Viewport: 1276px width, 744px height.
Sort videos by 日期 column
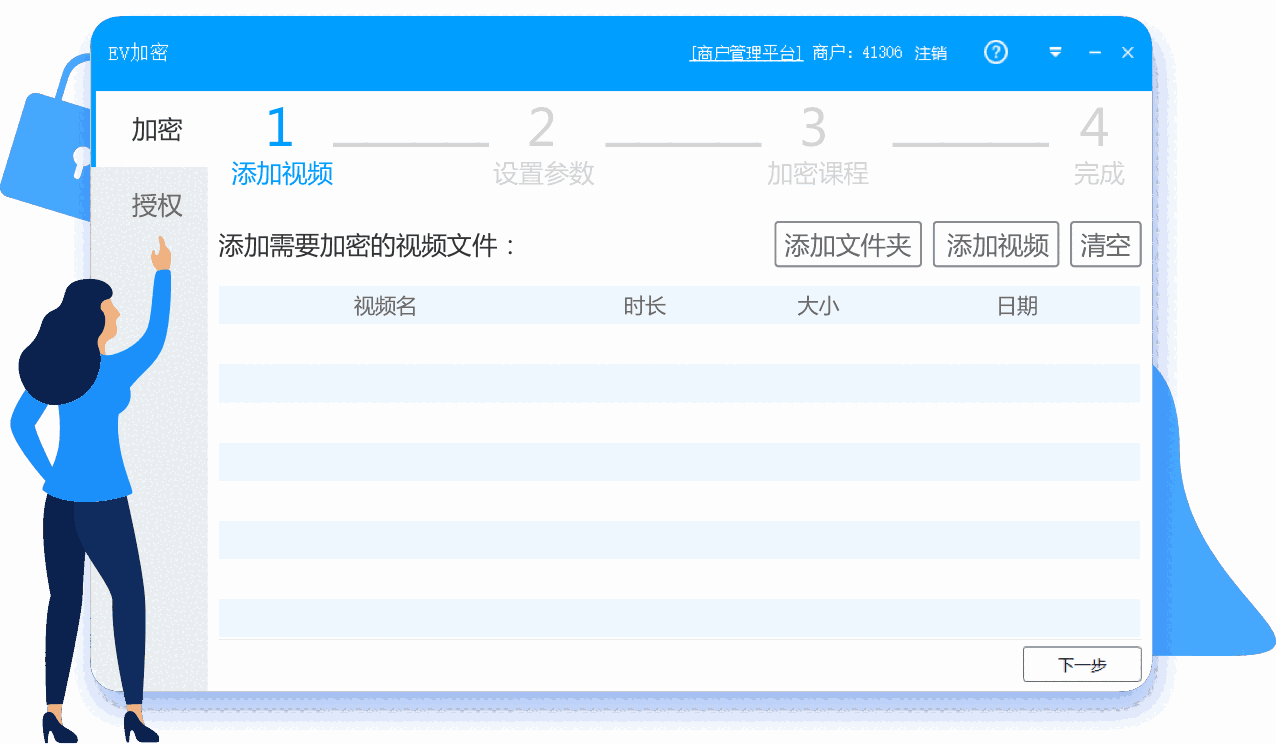pos(1015,305)
